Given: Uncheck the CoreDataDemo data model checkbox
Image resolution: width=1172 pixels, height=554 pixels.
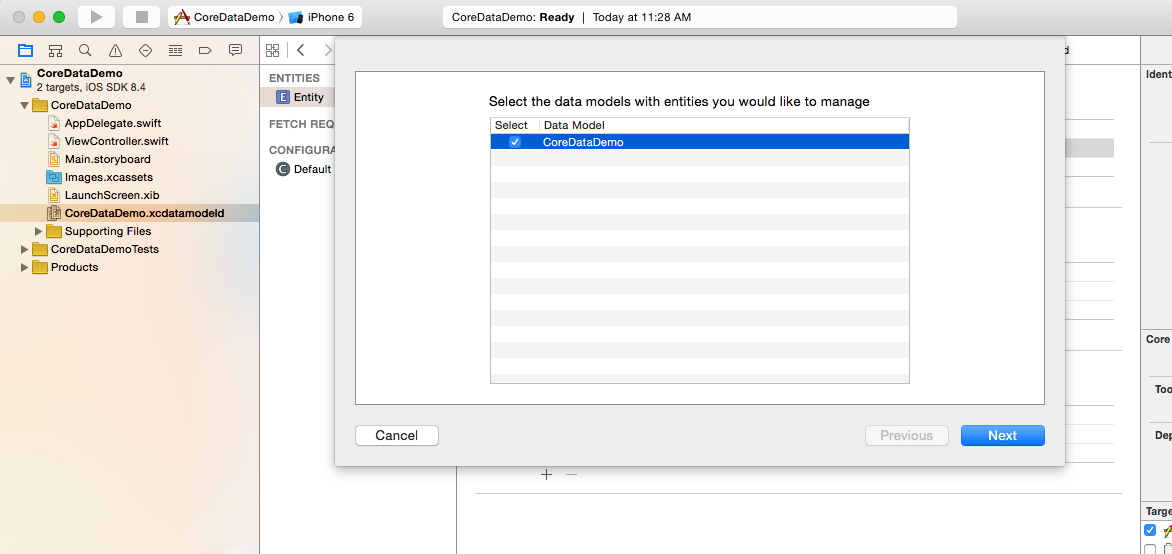Looking at the screenshot, I should [515, 142].
